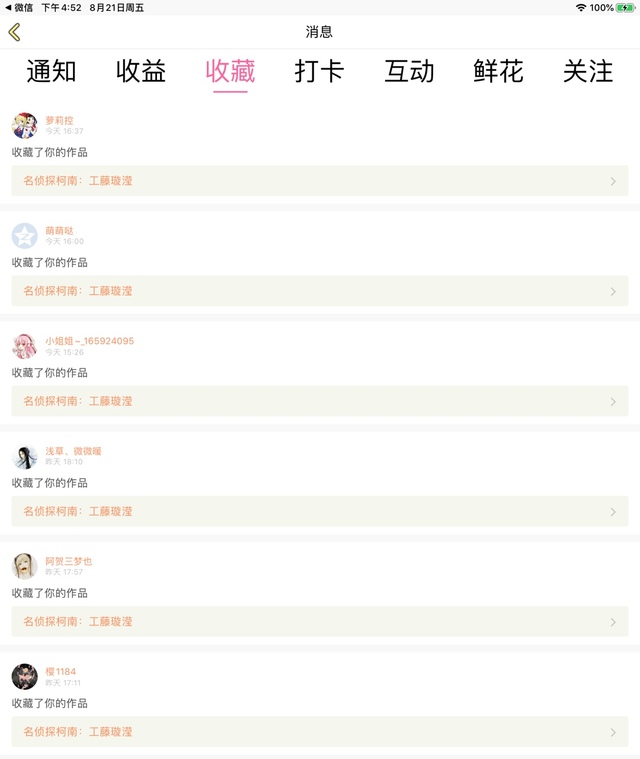Open username link 小姐姐~_165924095

click(90, 341)
